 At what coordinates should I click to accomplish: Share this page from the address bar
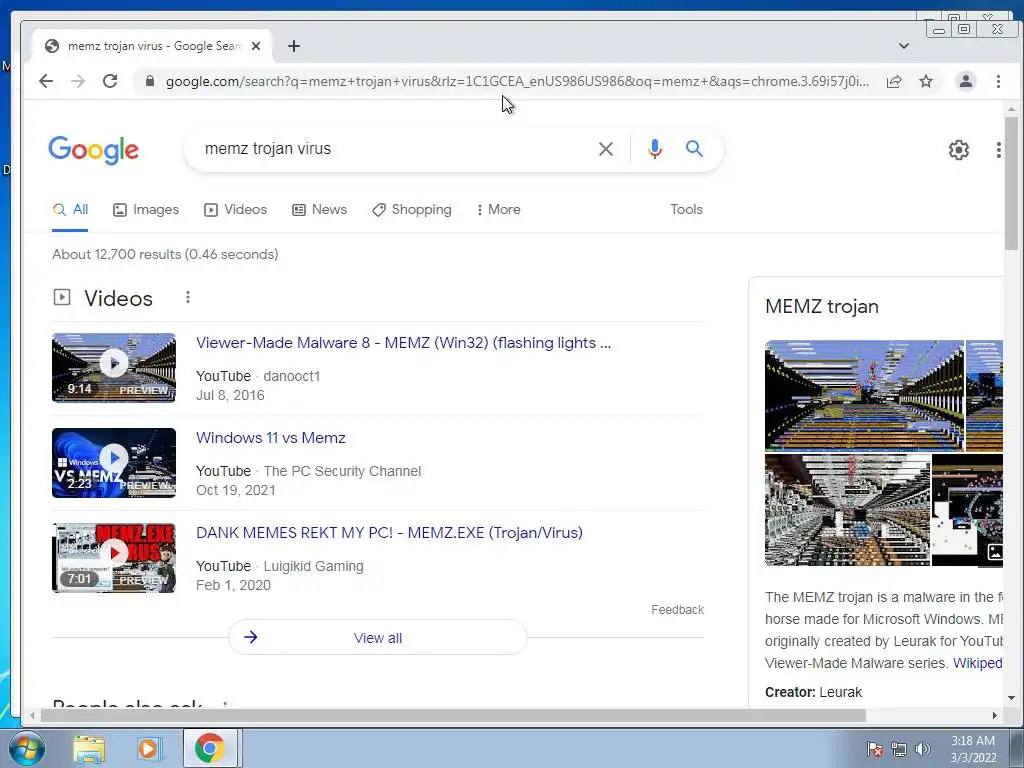(894, 81)
